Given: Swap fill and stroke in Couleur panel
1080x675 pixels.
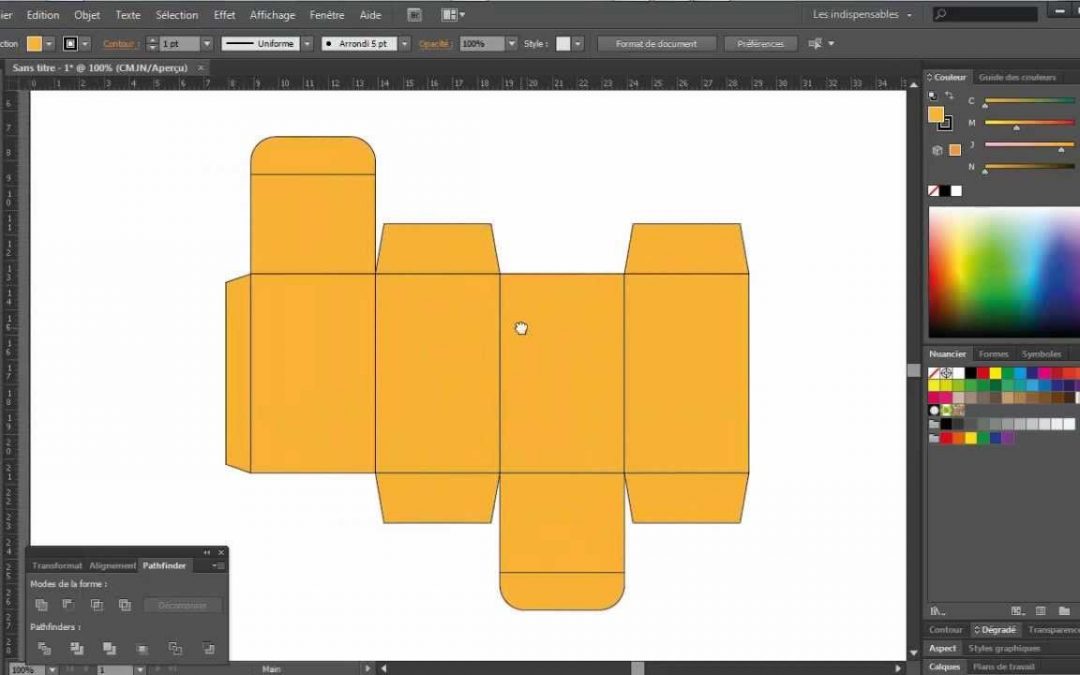Looking at the screenshot, I should pos(948,95).
